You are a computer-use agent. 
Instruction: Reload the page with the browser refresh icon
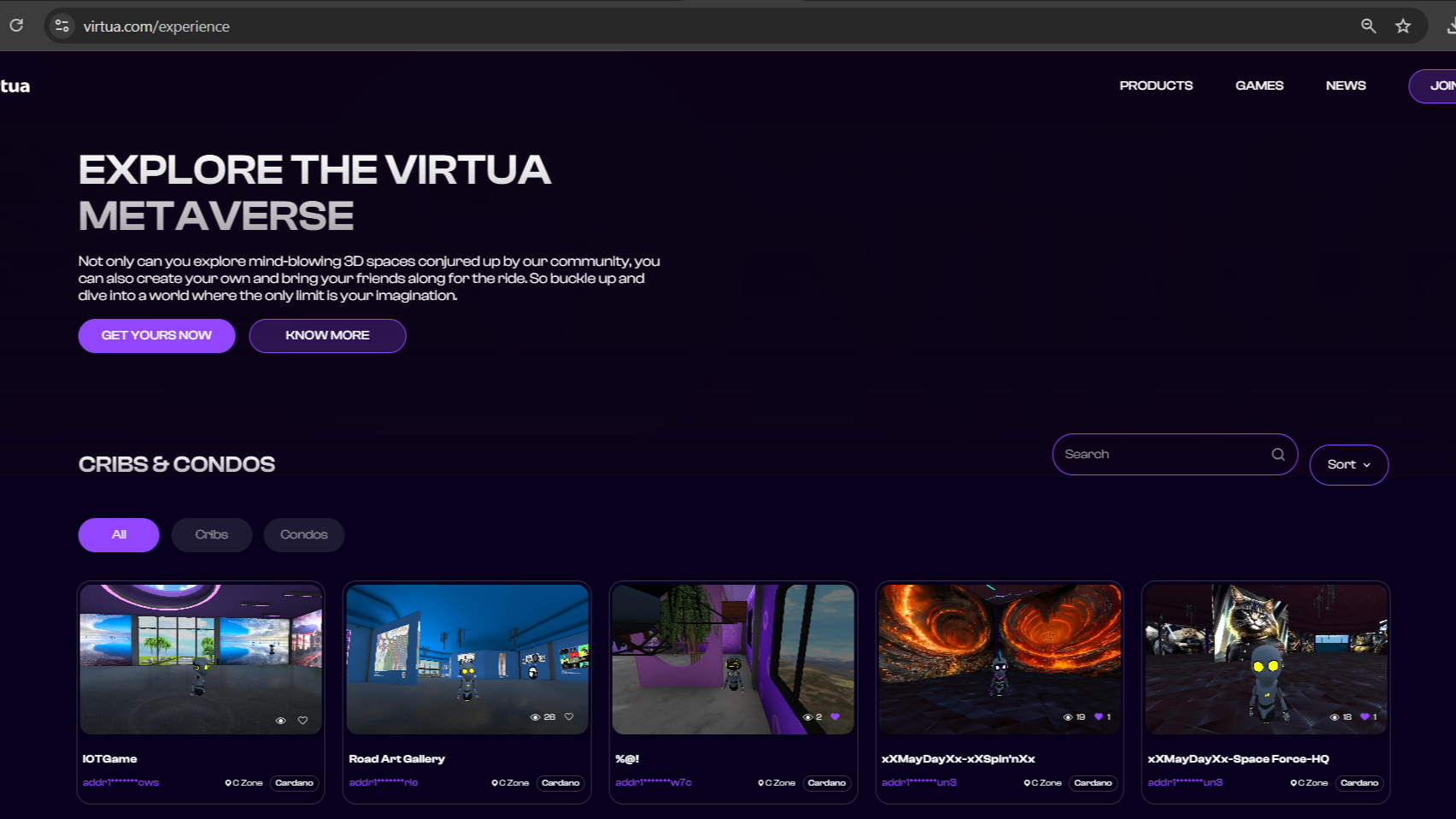click(16, 26)
